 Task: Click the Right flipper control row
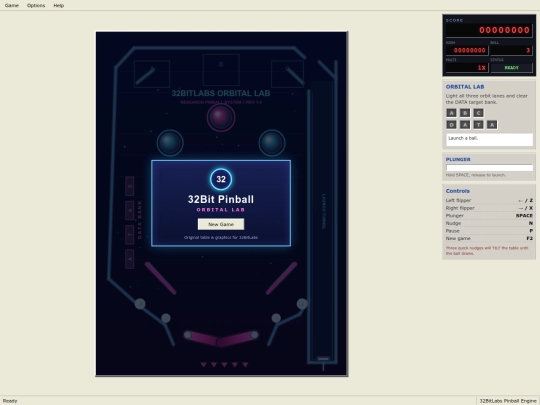(x=489, y=208)
